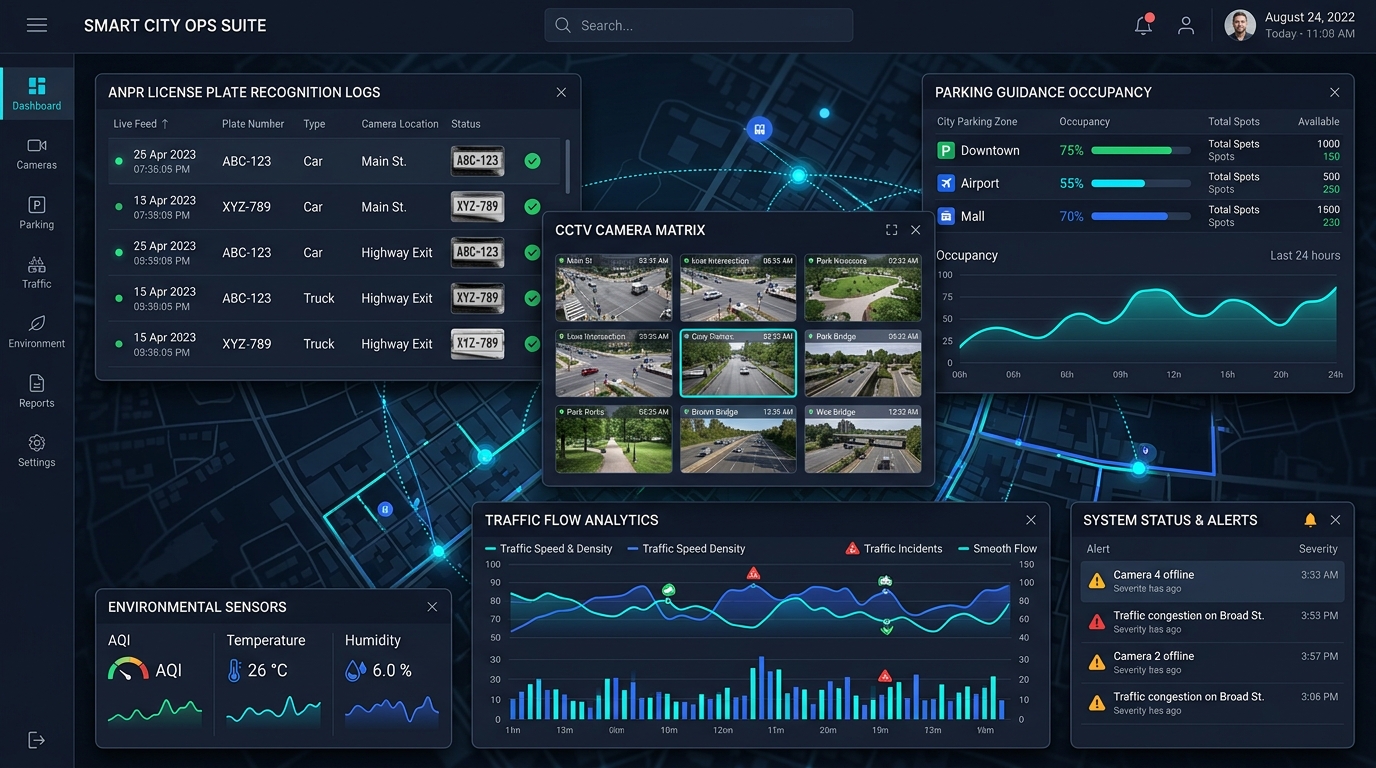Image resolution: width=1376 pixels, height=768 pixels.
Task: Click the red incident marker on the bar chart
Action: point(884,676)
